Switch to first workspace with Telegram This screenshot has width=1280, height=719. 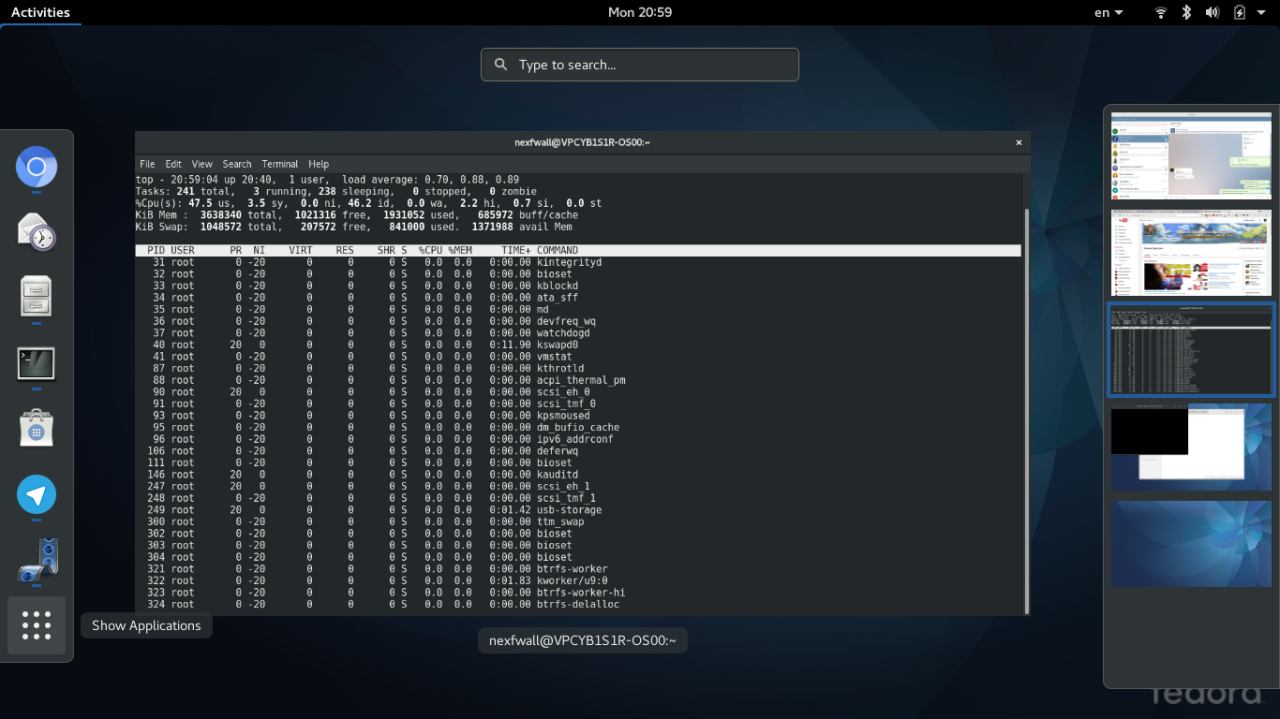[1190, 158]
